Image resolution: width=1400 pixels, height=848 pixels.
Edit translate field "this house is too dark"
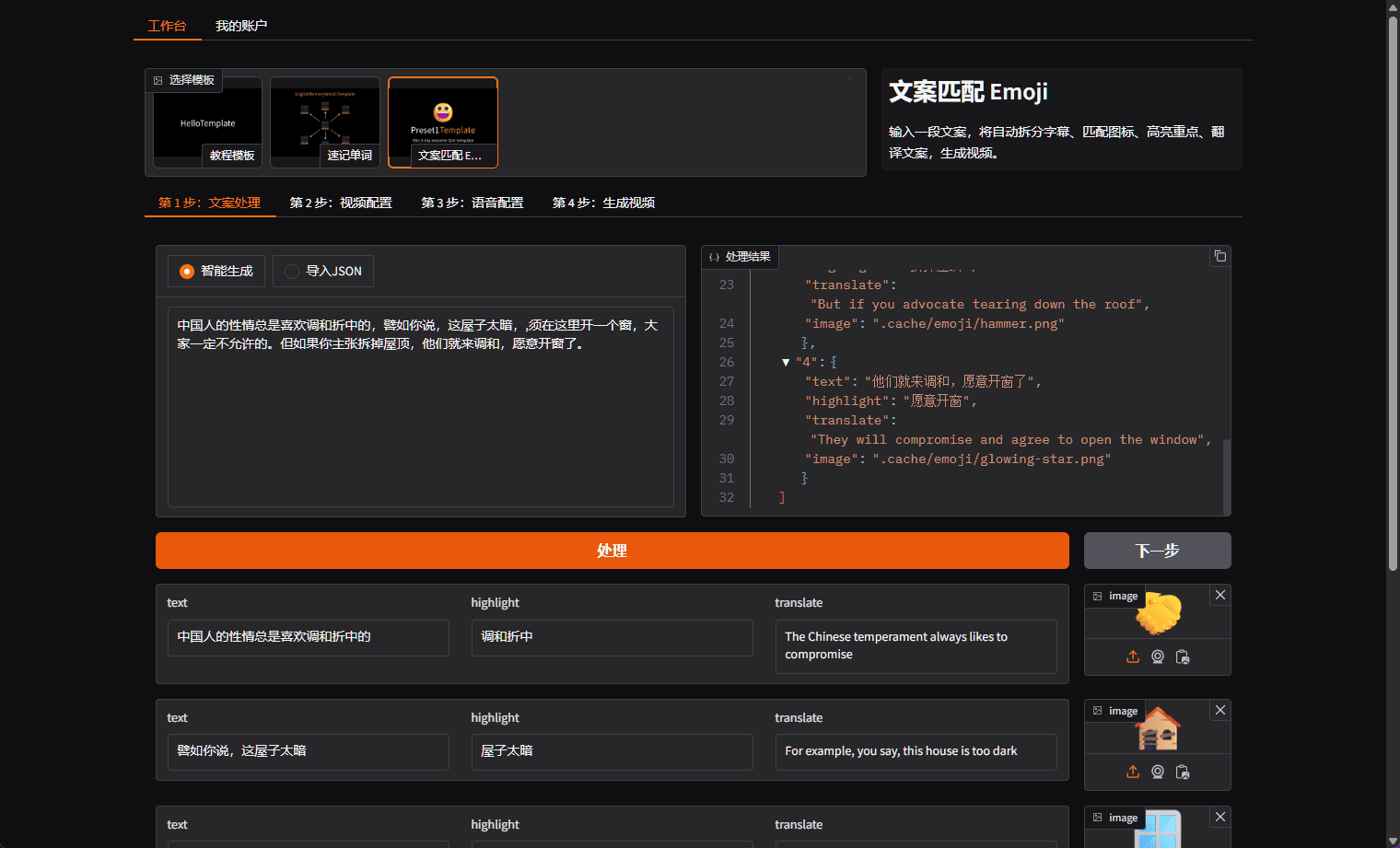(x=916, y=751)
